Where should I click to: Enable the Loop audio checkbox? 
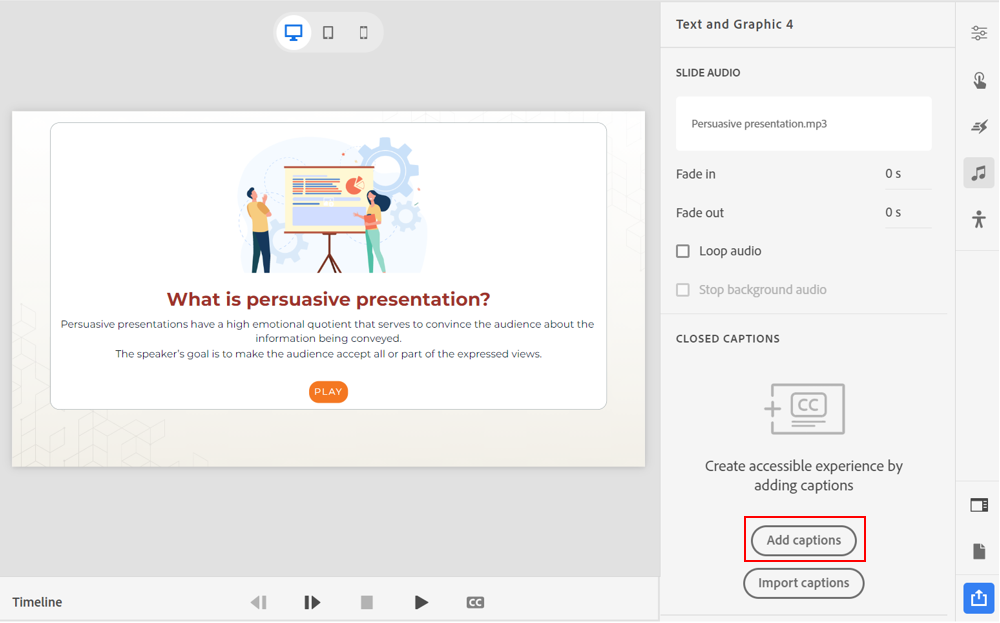point(683,251)
